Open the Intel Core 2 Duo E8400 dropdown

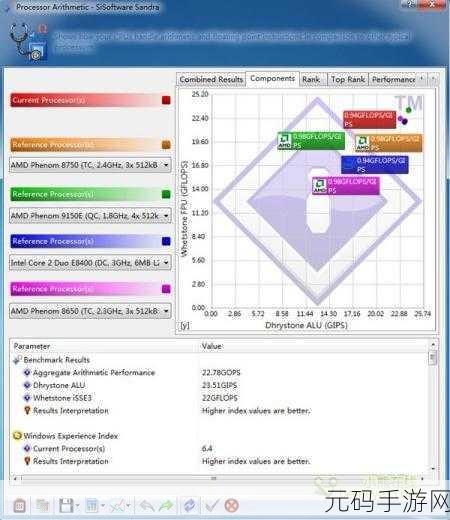pos(90,263)
